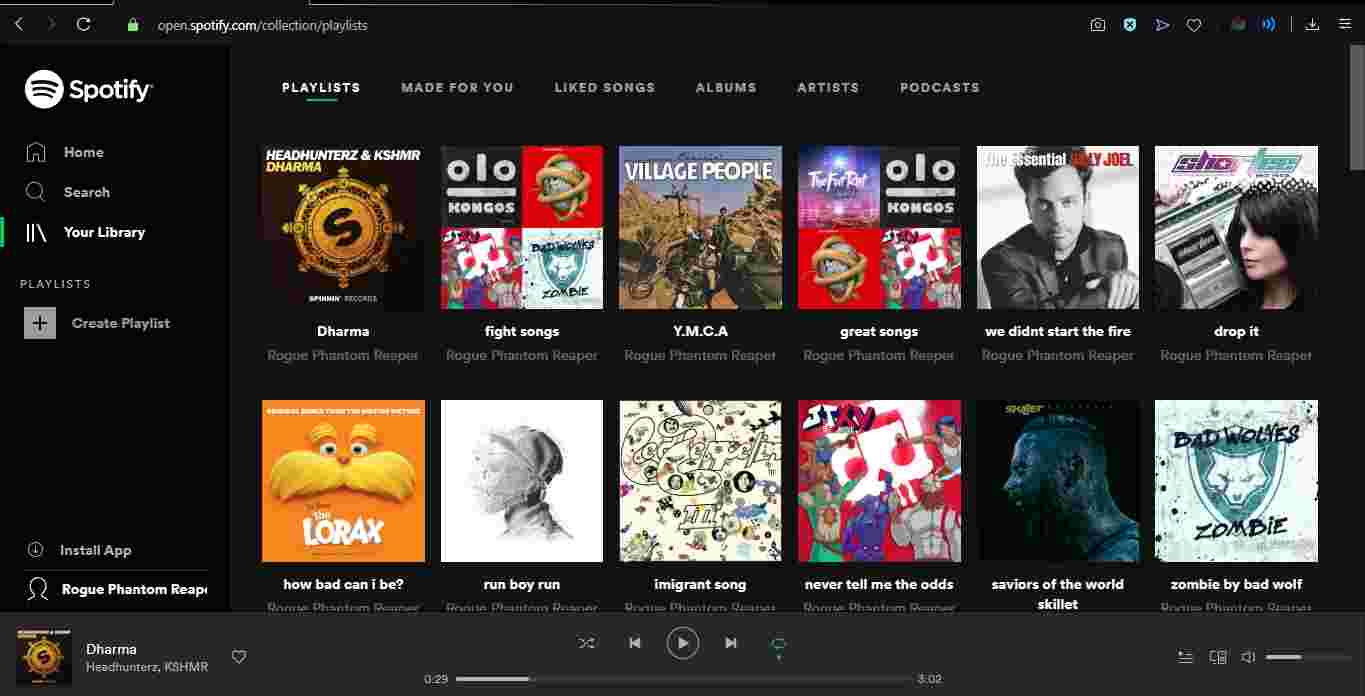The width and height of the screenshot is (1365, 696).
Task: Open the Albums tab
Action: pyautogui.click(x=726, y=88)
